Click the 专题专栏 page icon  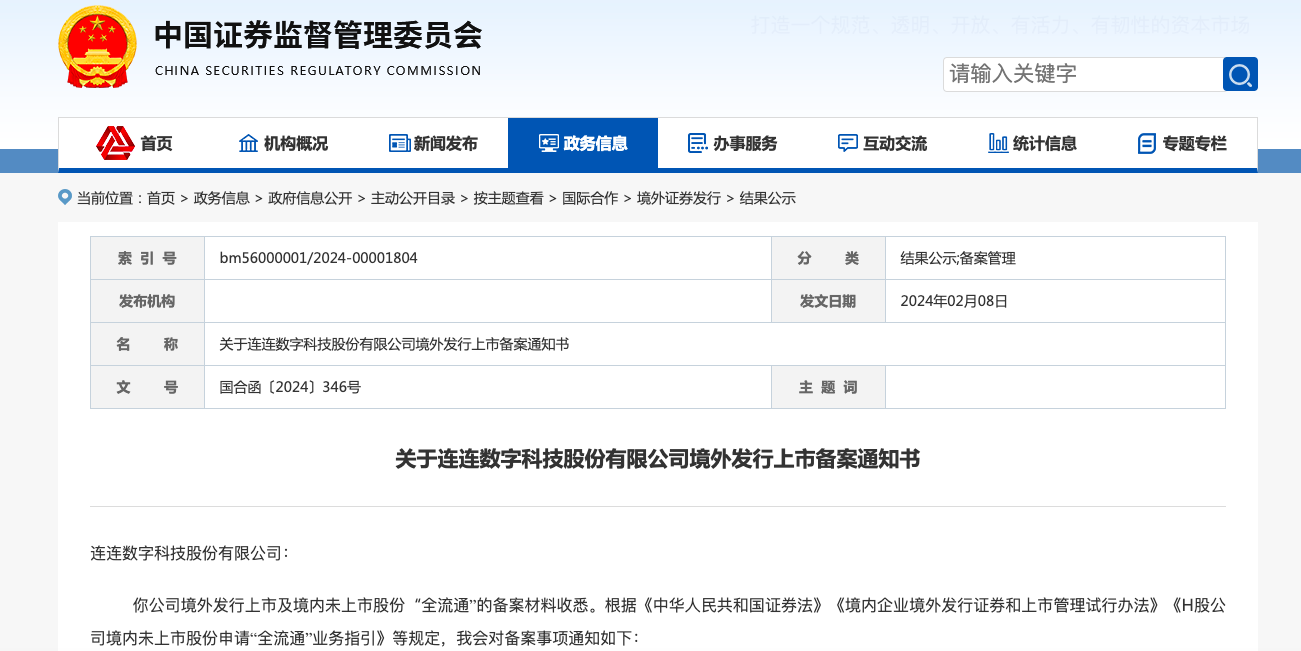coord(1147,143)
